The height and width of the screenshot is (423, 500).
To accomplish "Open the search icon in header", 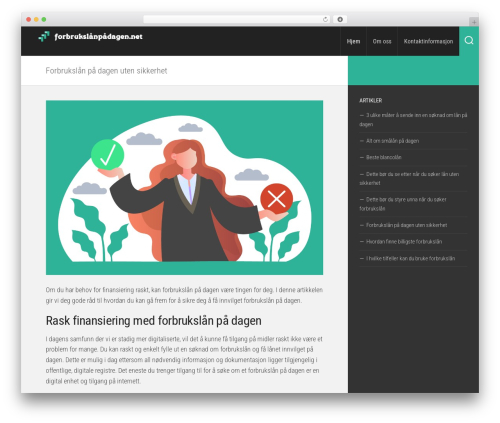I will coord(469,41).
